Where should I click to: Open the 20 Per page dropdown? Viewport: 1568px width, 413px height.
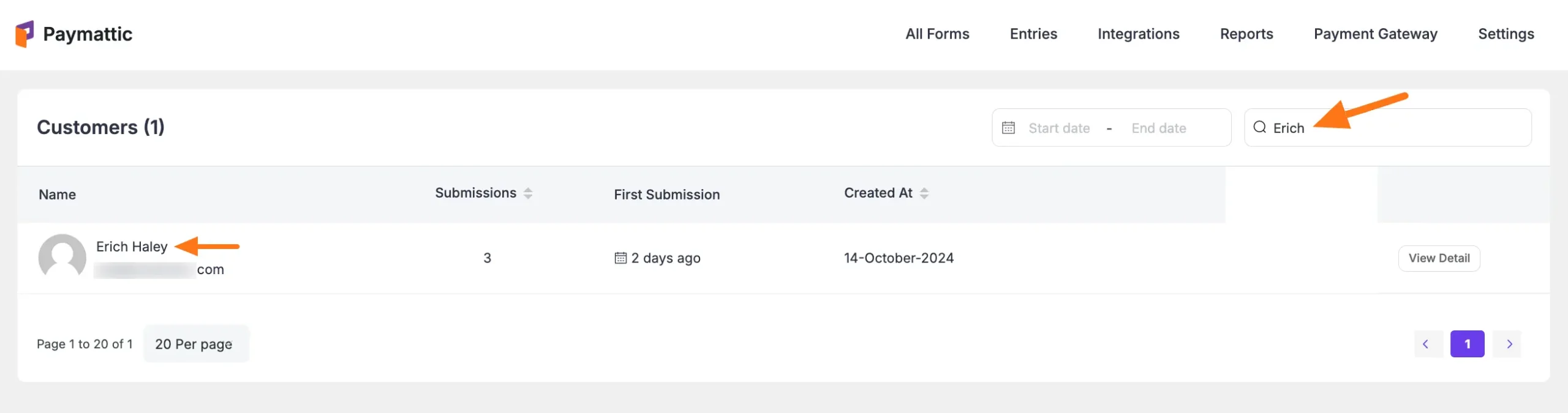click(194, 344)
